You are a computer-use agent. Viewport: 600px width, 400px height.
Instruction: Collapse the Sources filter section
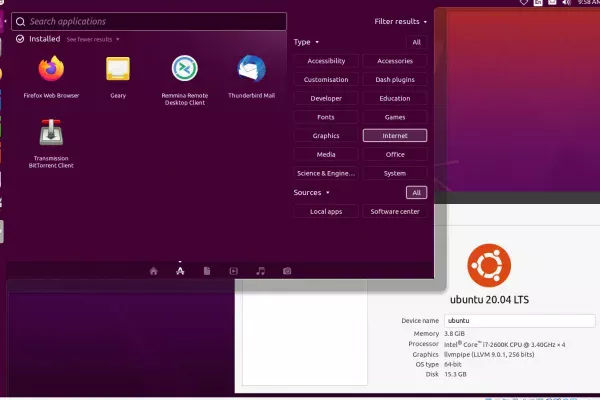click(311, 193)
